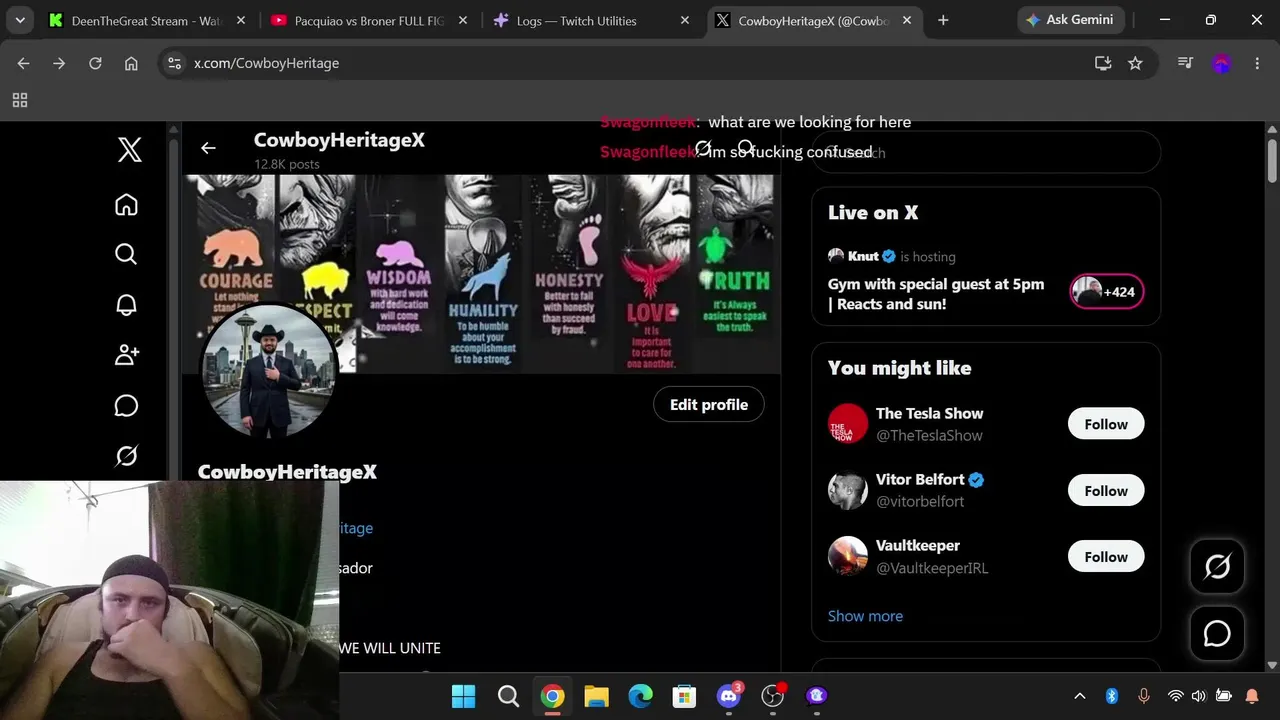
Task: Select the CowboyHeritageX browser tab
Action: tap(814, 20)
